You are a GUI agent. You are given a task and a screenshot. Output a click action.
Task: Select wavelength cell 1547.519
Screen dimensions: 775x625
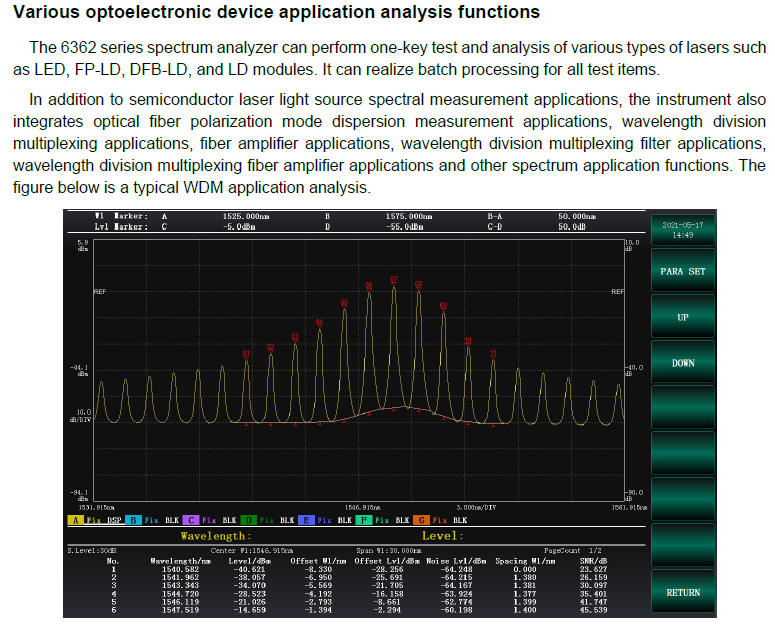coord(180,610)
